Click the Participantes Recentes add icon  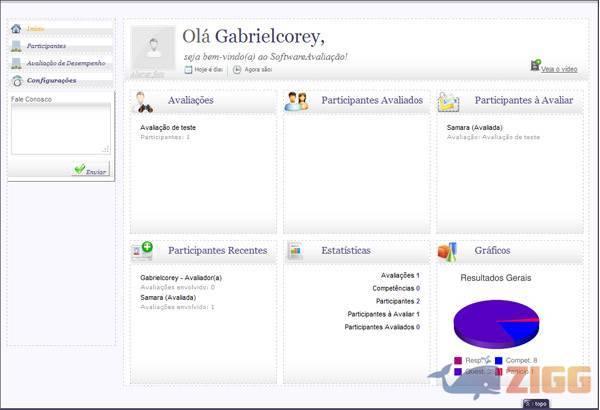point(142,251)
